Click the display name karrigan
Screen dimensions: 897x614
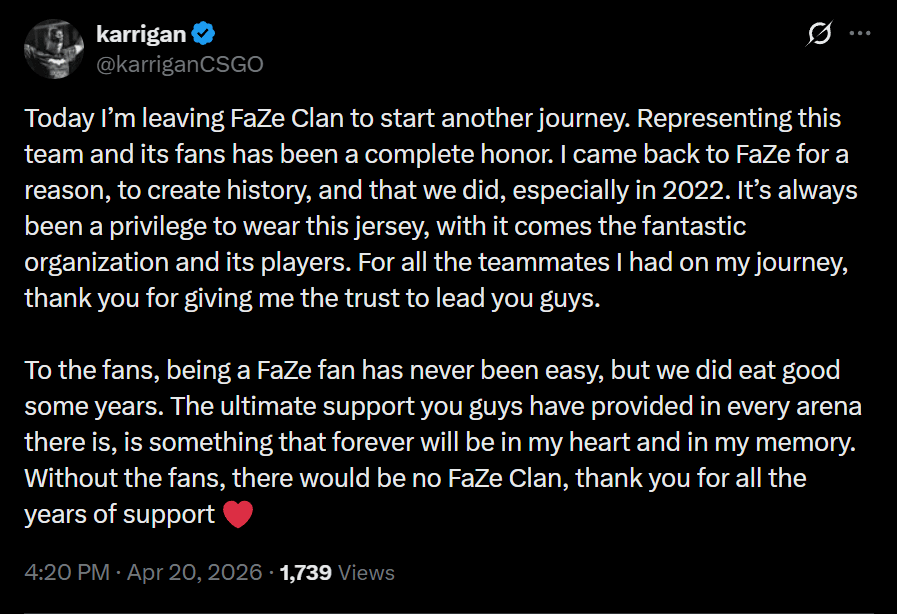140,35
